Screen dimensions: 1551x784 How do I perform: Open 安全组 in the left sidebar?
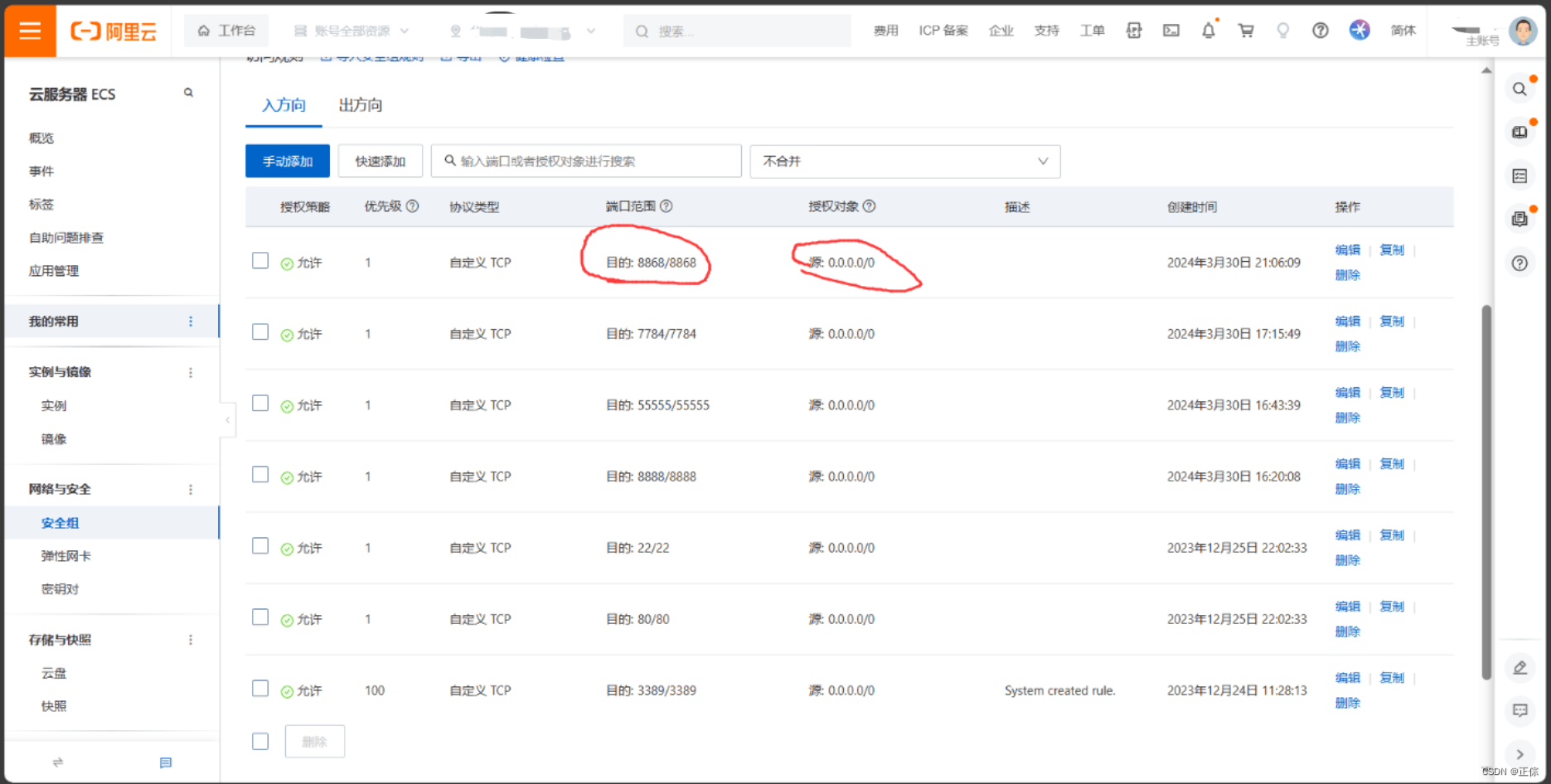(60, 523)
